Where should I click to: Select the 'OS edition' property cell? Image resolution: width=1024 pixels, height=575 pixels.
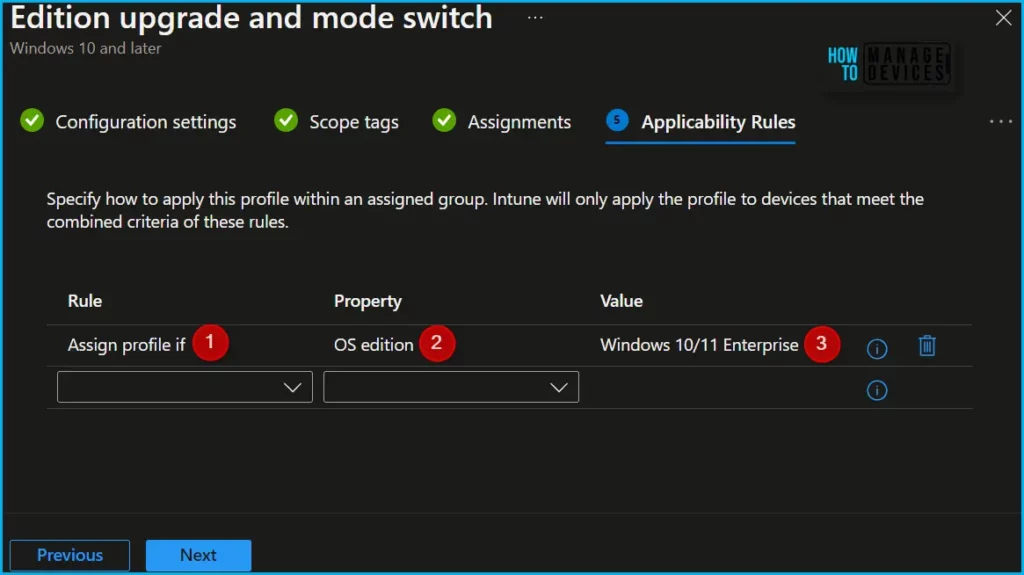[374, 345]
